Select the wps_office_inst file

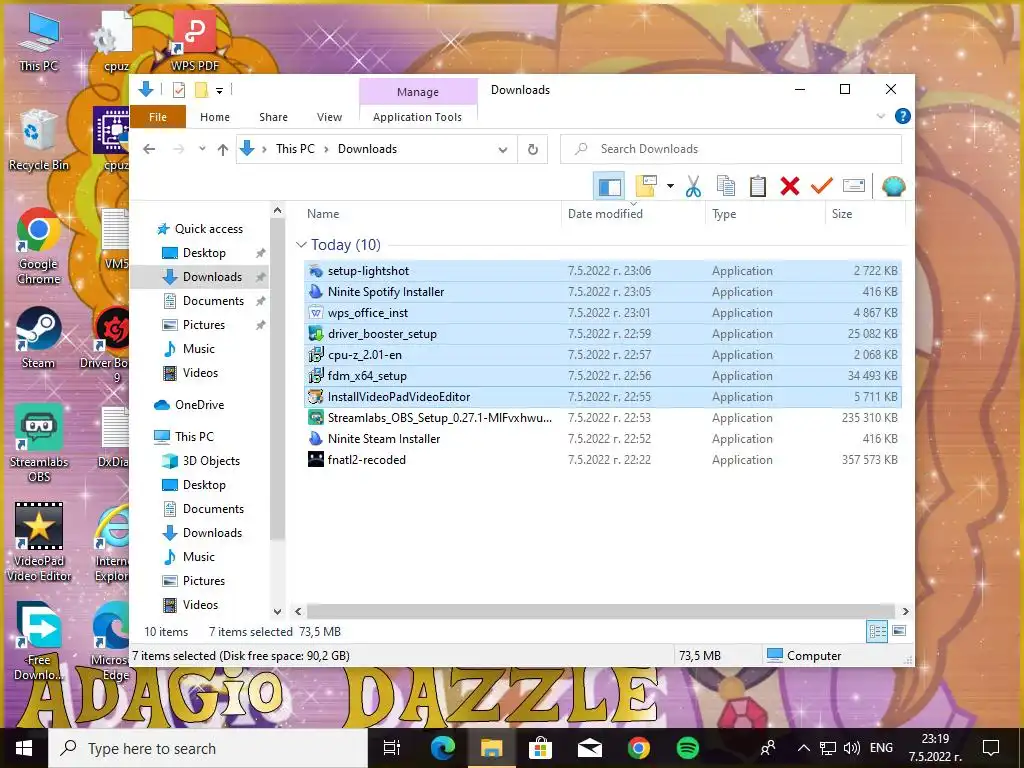tap(603, 312)
